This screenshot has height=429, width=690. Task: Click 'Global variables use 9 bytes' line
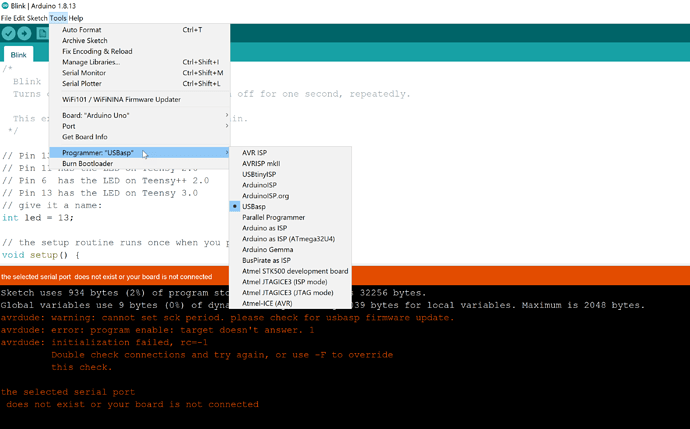323,305
